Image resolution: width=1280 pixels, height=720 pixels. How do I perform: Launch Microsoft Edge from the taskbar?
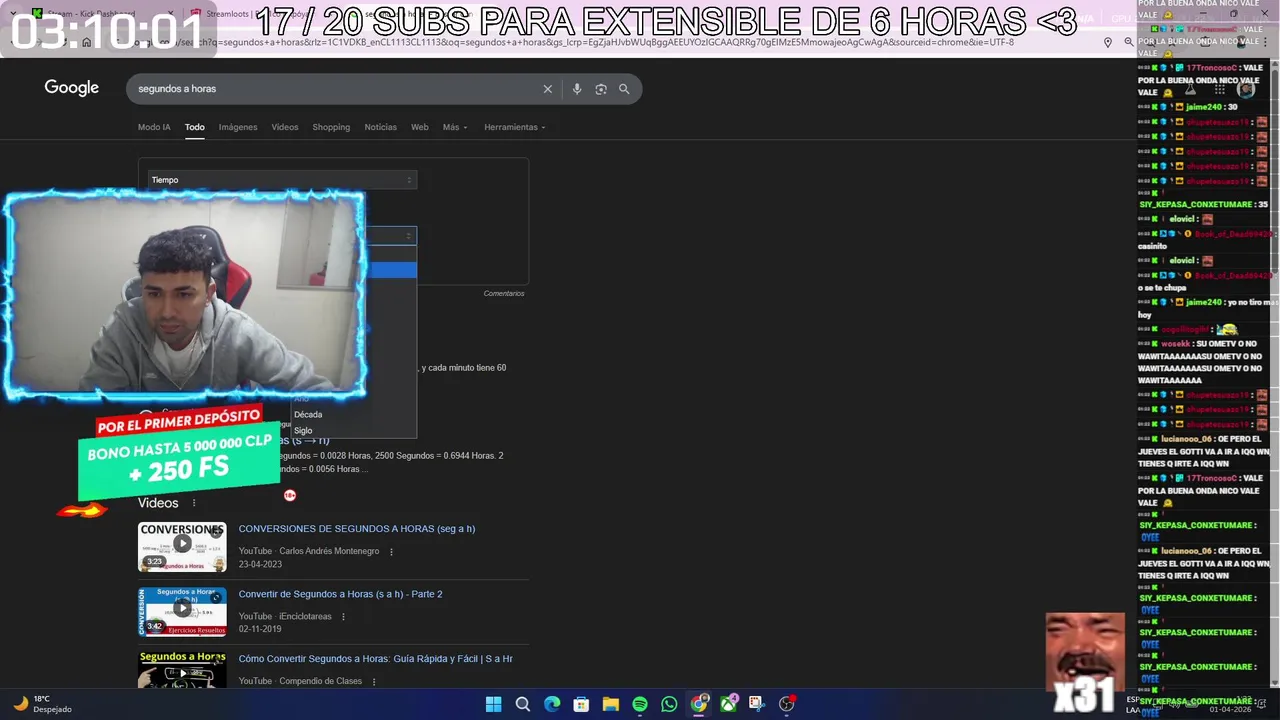tap(552, 704)
